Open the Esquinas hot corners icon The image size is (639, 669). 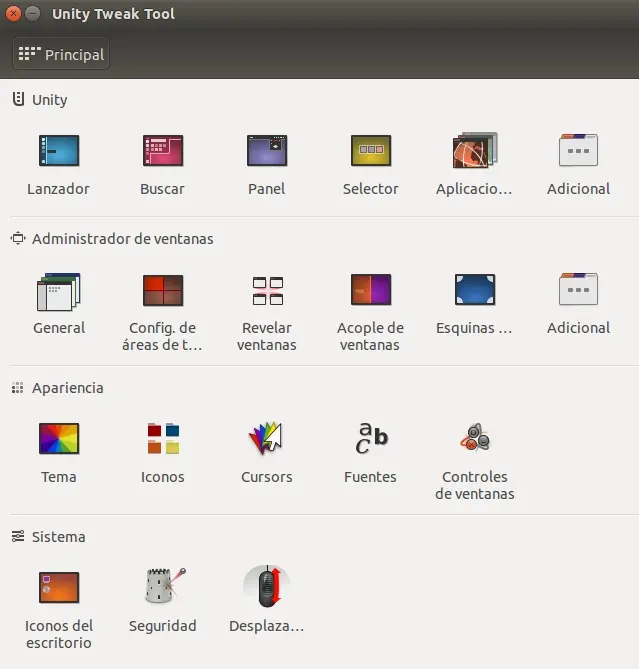(x=475, y=290)
